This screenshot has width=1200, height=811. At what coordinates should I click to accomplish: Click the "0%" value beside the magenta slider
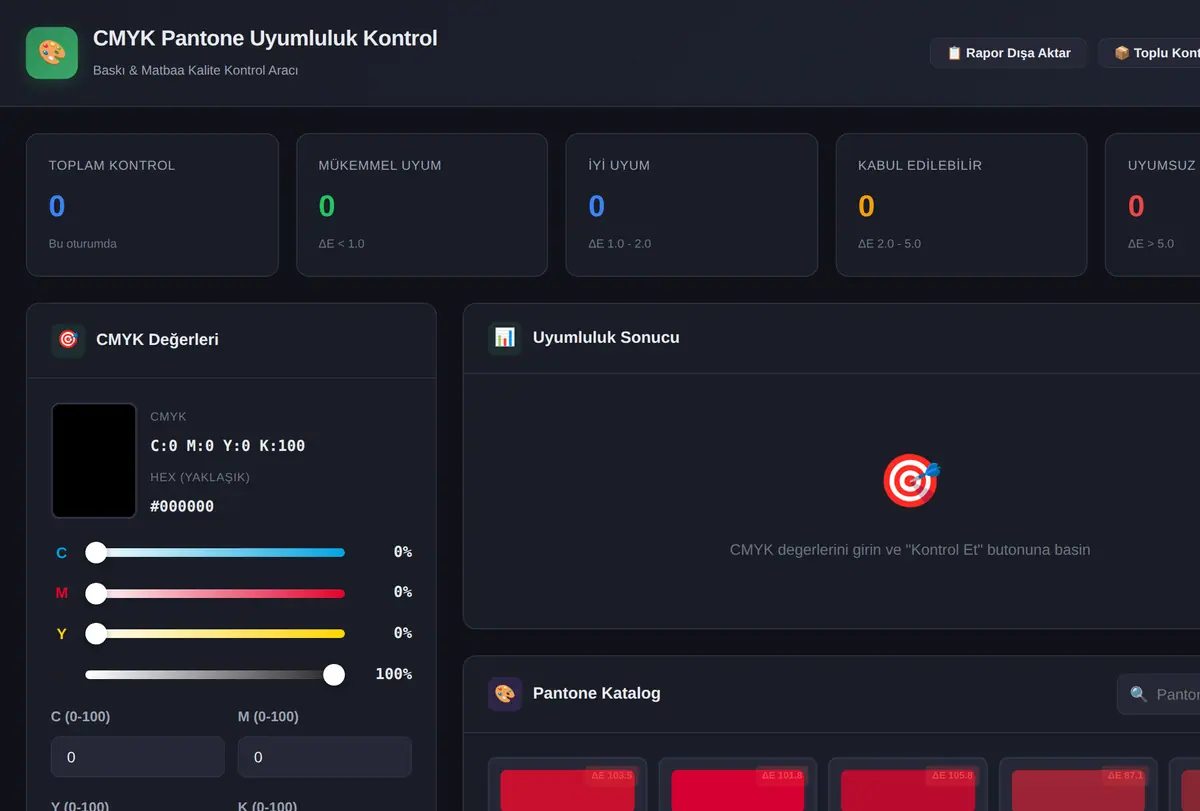402,592
